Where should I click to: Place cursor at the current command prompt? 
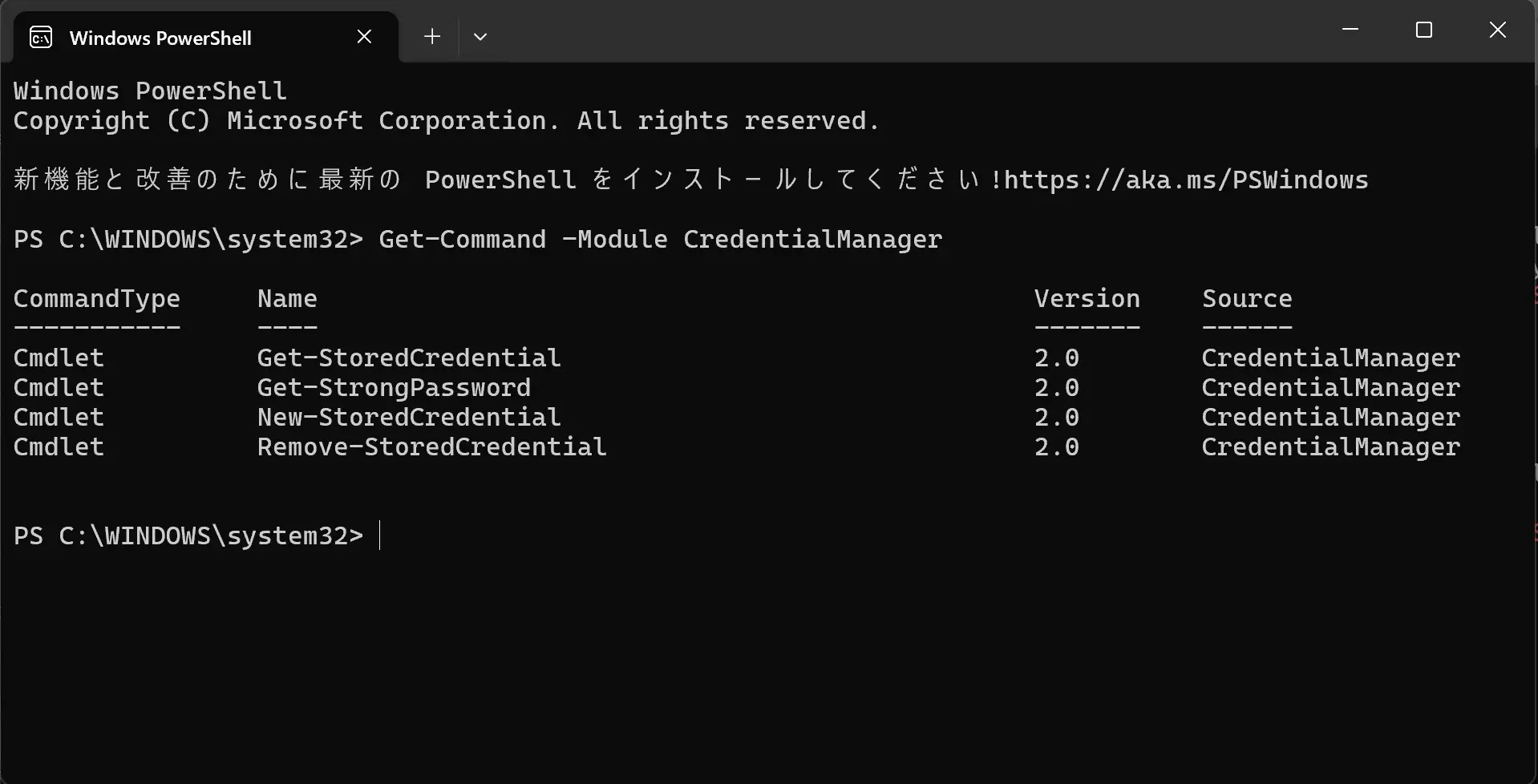(380, 535)
